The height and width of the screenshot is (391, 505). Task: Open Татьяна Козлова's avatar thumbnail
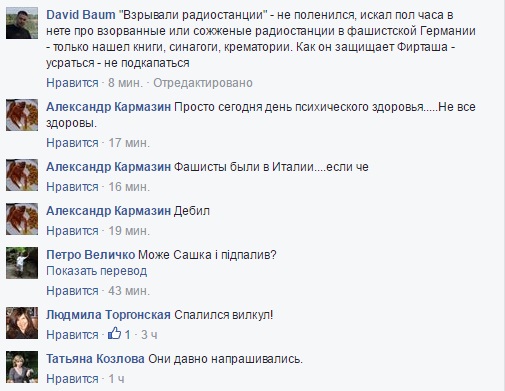(22, 367)
